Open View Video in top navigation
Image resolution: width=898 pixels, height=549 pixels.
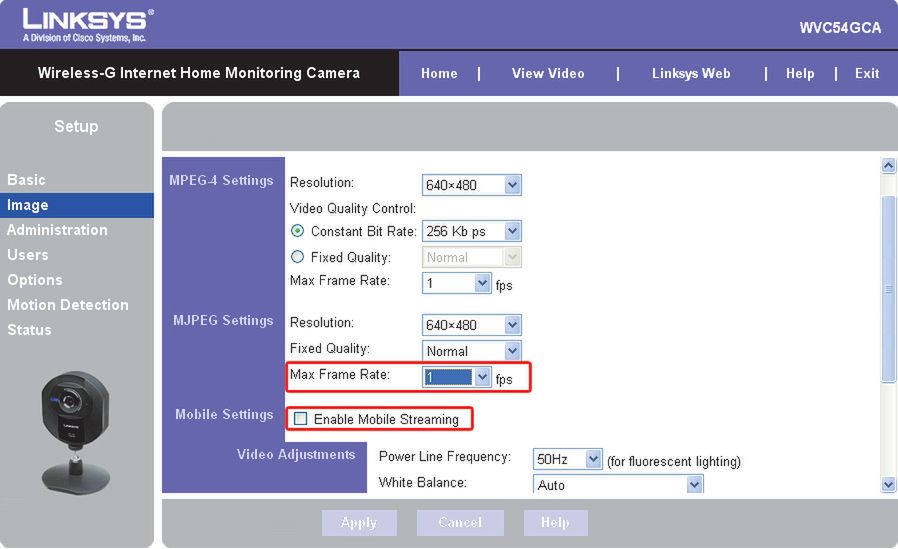point(548,73)
